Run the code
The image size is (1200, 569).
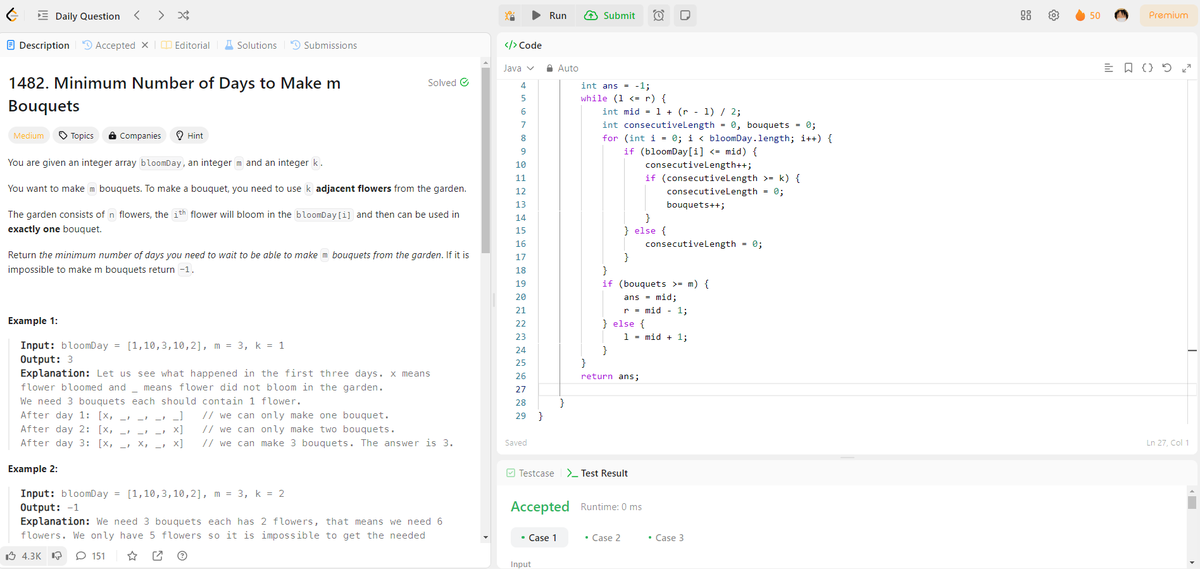[x=549, y=16]
